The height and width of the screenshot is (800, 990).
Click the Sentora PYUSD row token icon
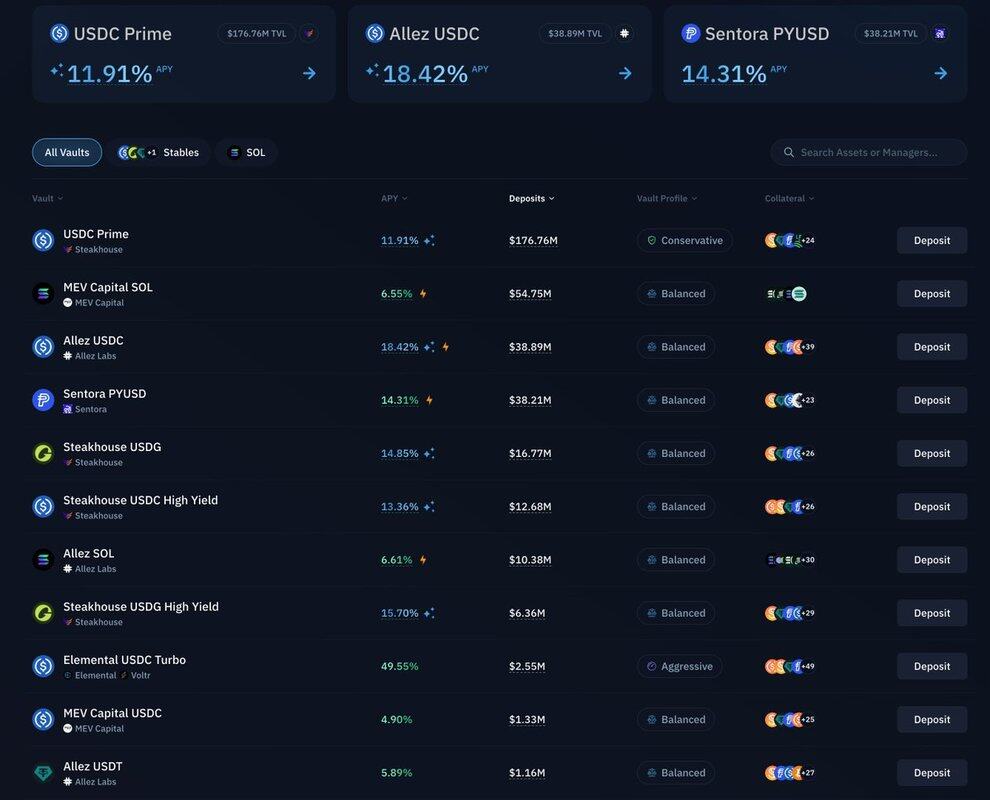coord(43,400)
